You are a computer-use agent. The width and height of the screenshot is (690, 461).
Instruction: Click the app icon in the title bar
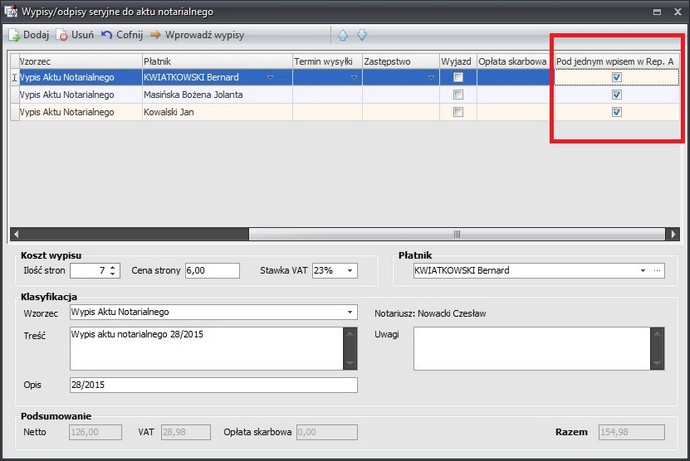(9, 10)
